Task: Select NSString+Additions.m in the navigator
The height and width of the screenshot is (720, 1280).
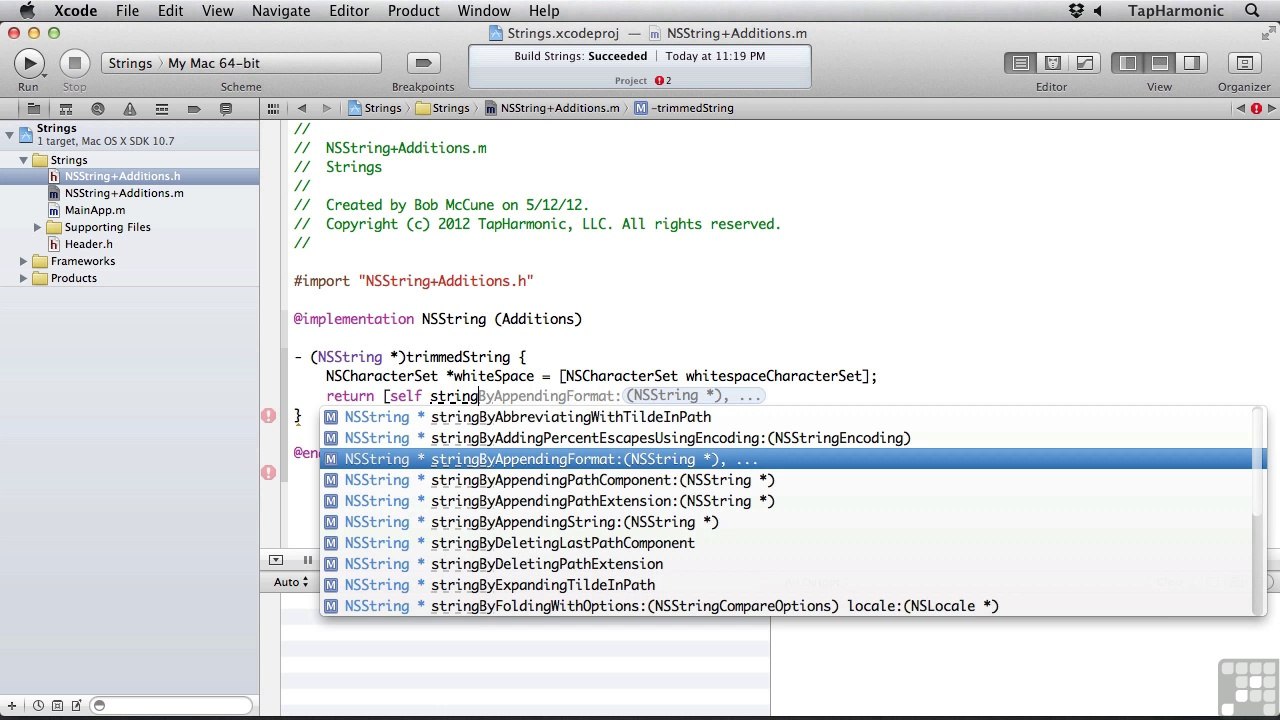Action: click(130, 193)
